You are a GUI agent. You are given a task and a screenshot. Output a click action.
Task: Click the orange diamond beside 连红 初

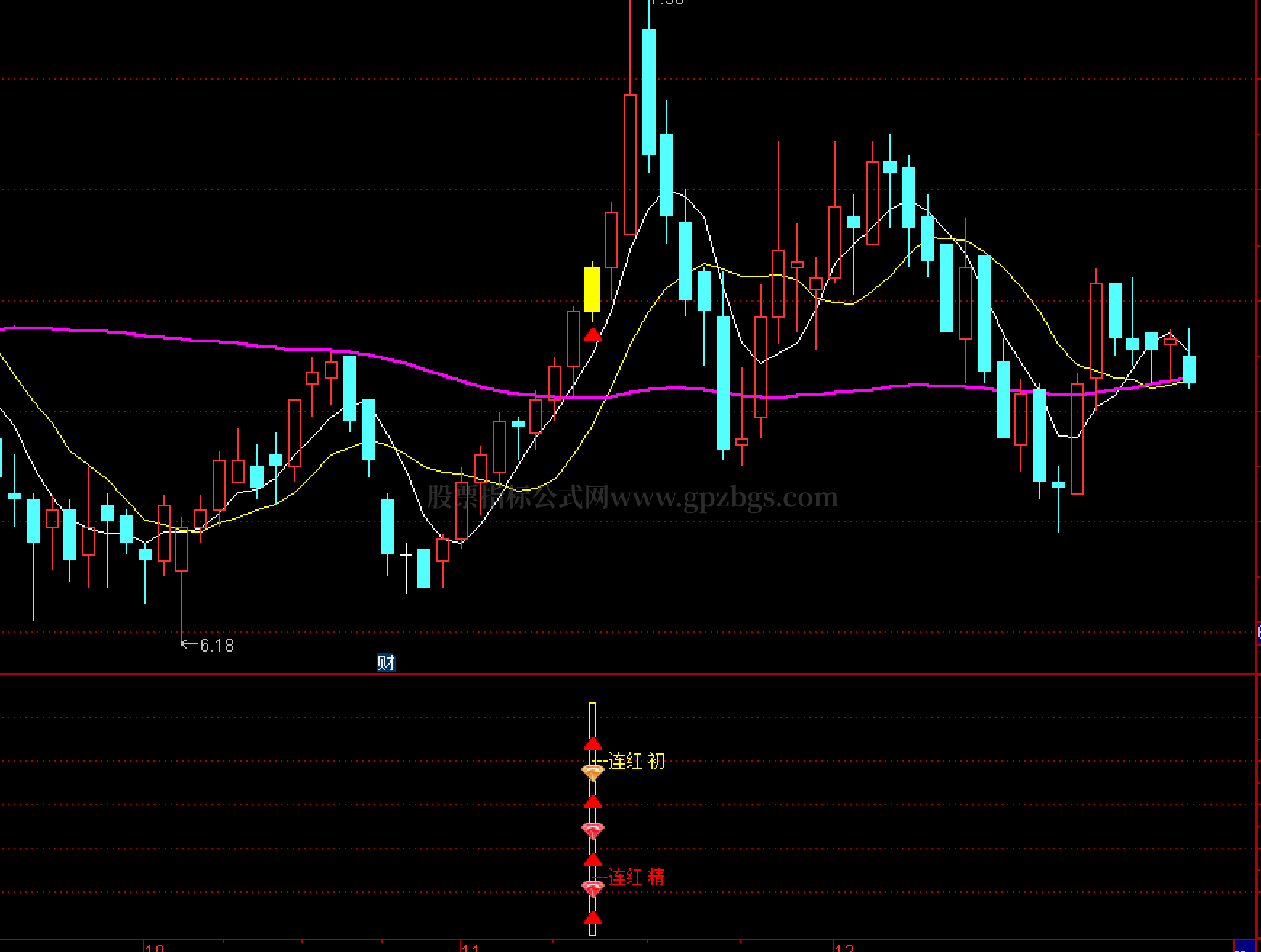[x=593, y=772]
